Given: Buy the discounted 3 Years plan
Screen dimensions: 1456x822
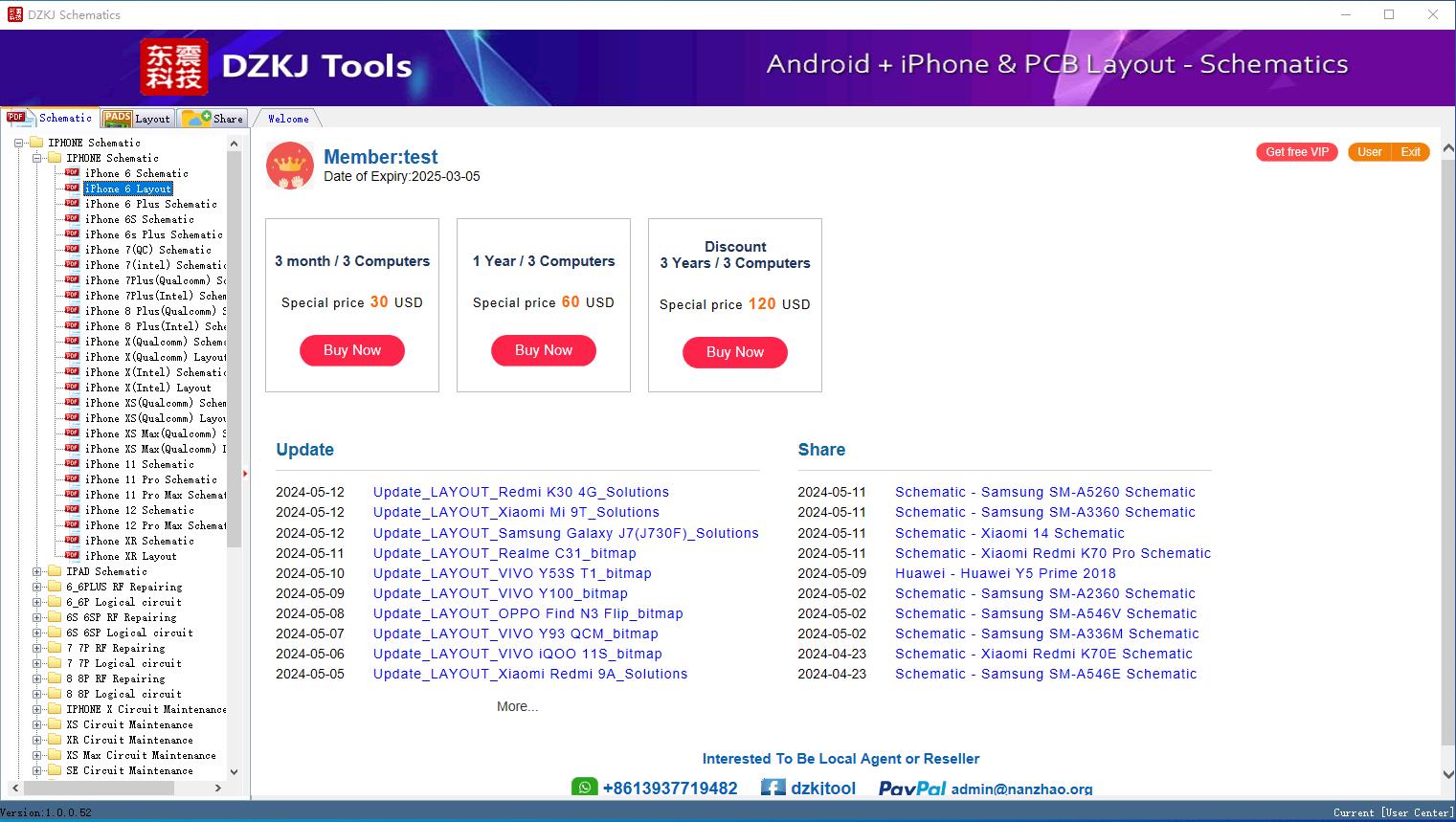Looking at the screenshot, I should click(x=735, y=352).
